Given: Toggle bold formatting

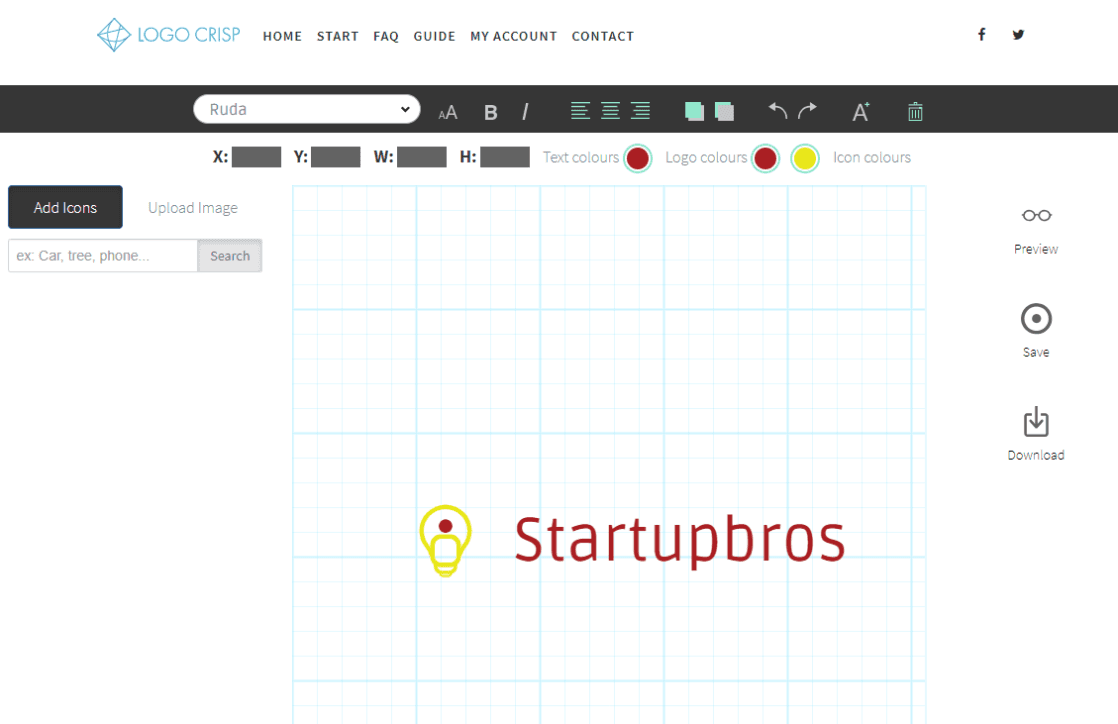Looking at the screenshot, I should 491,112.
